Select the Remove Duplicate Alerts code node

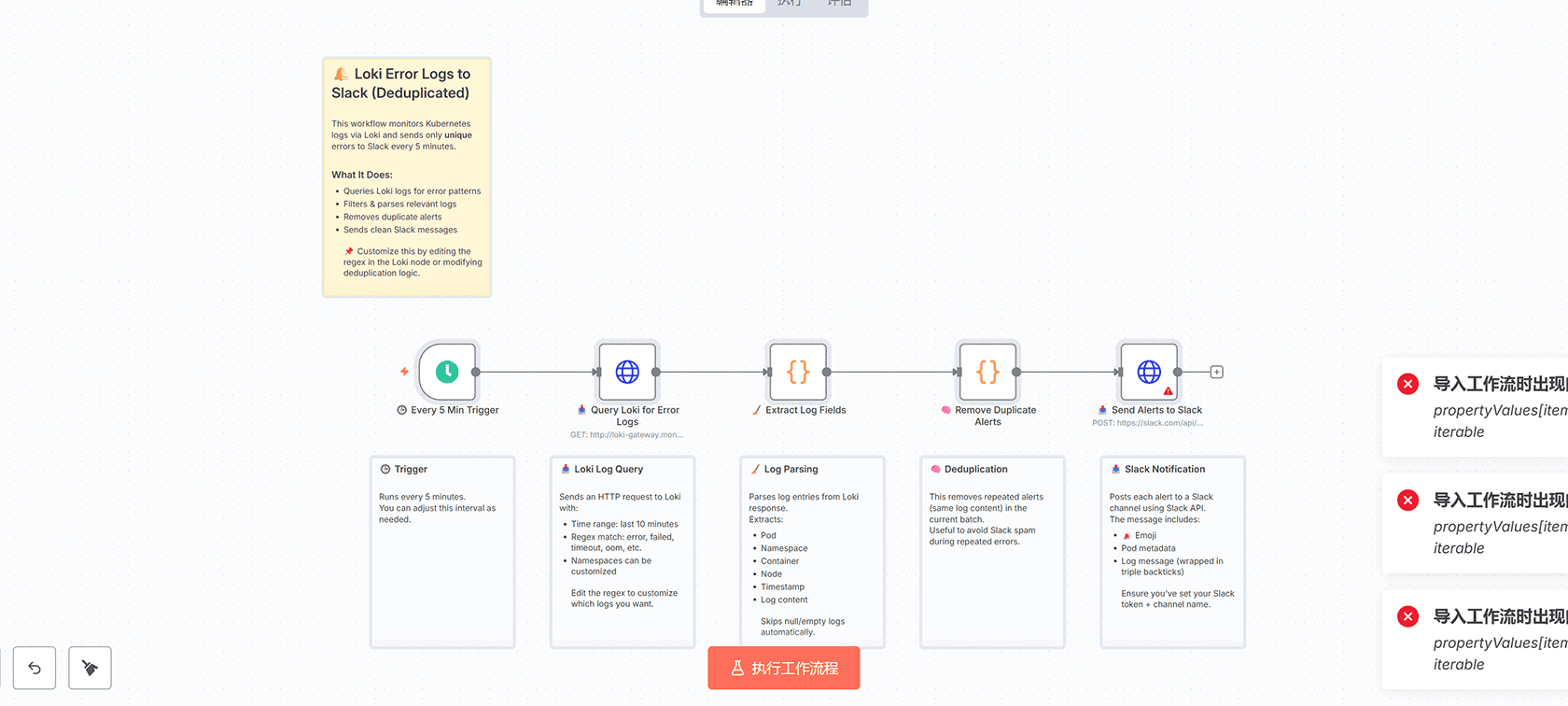987,372
